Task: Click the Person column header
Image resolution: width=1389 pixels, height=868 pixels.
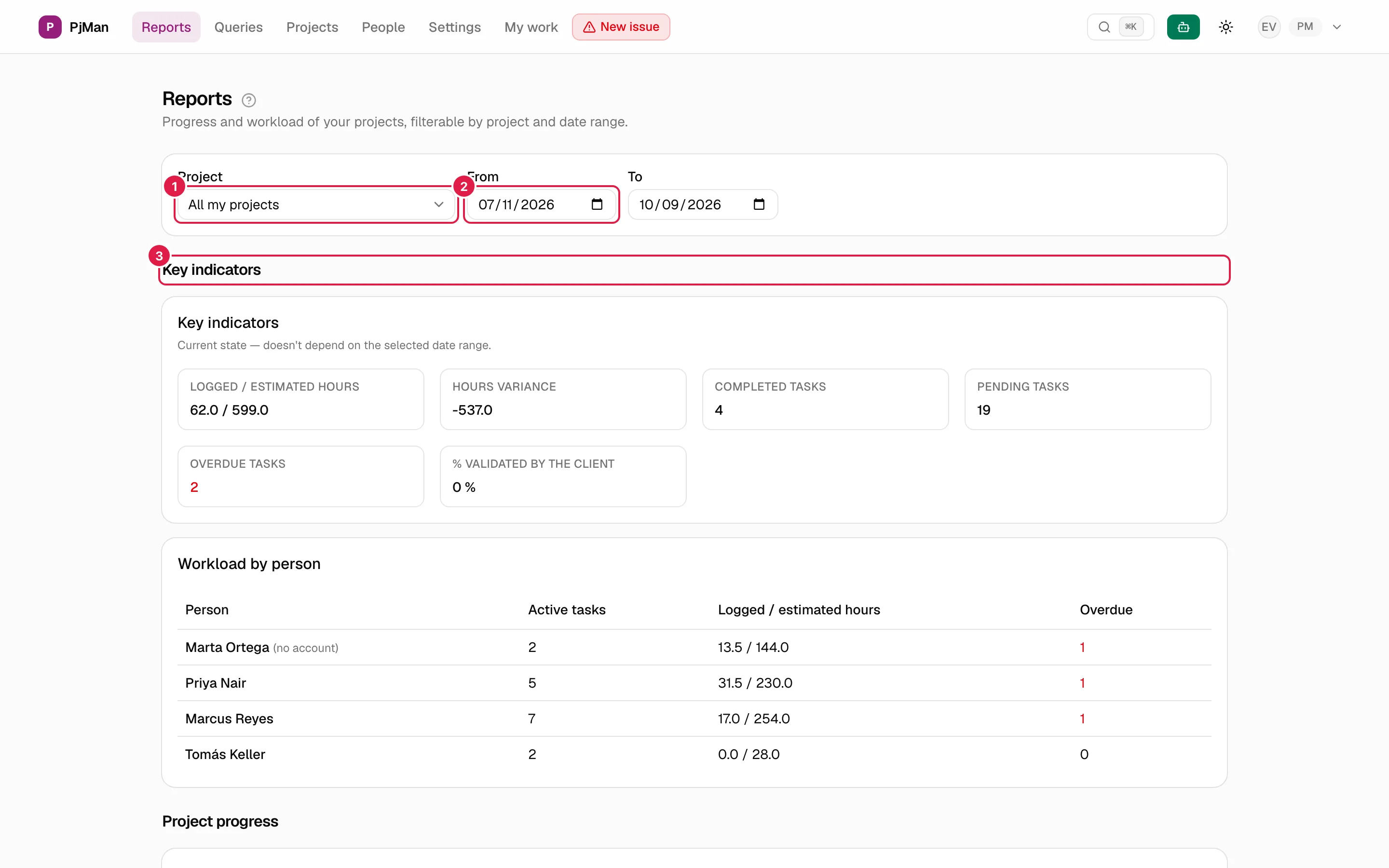Action: (x=206, y=610)
